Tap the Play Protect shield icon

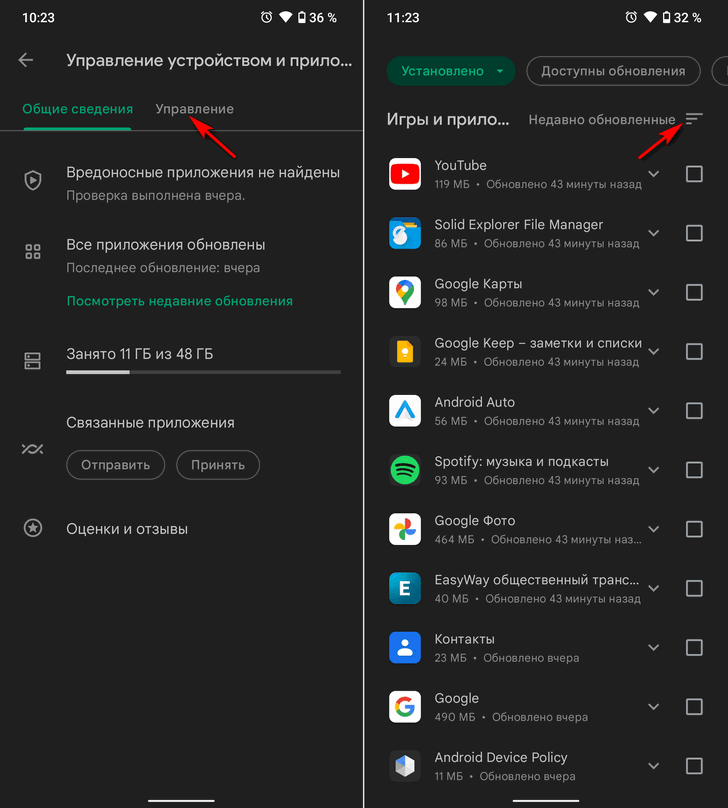tap(33, 180)
